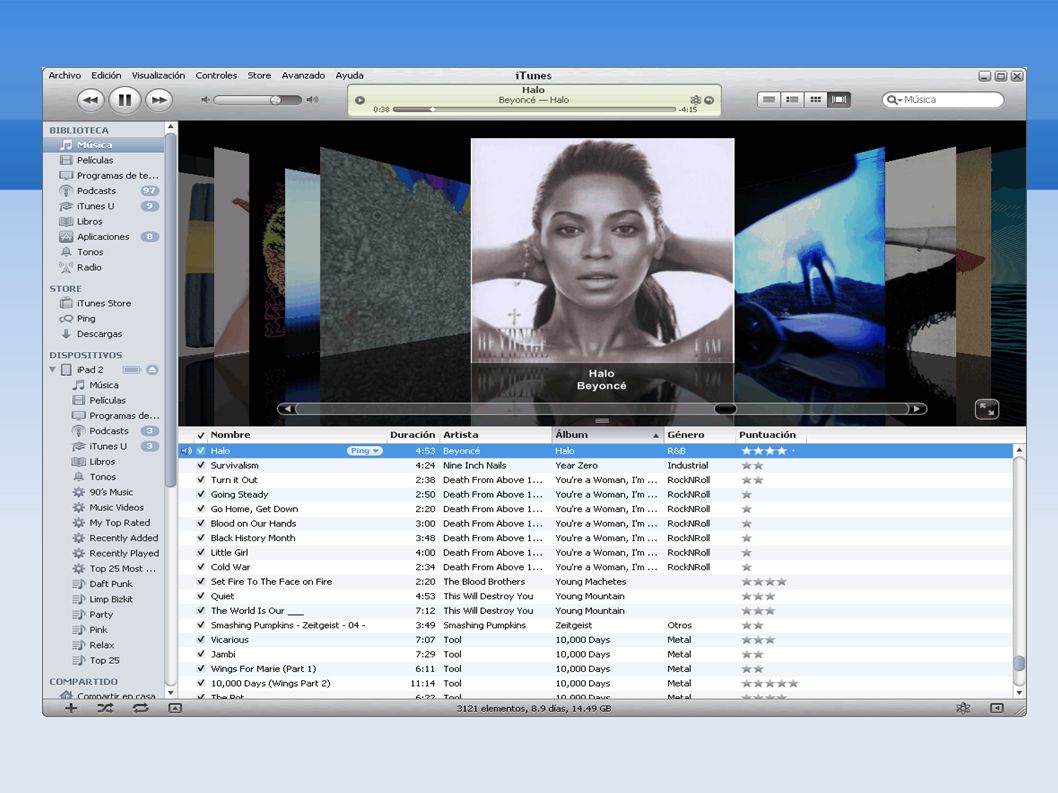Uncheck the Going Steady checkbox
This screenshot has width=1058, height=793.
(x=200, y=494)
